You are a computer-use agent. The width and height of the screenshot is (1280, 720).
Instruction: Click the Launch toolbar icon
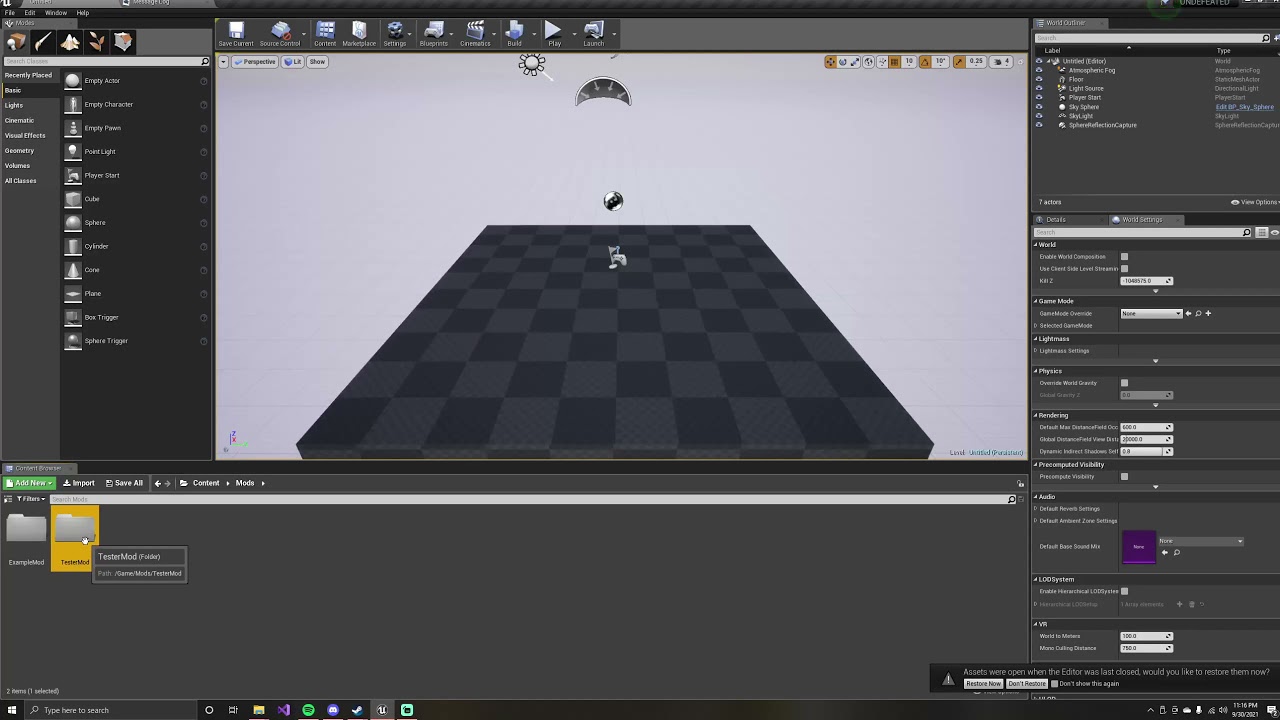[x=593, y=34]
